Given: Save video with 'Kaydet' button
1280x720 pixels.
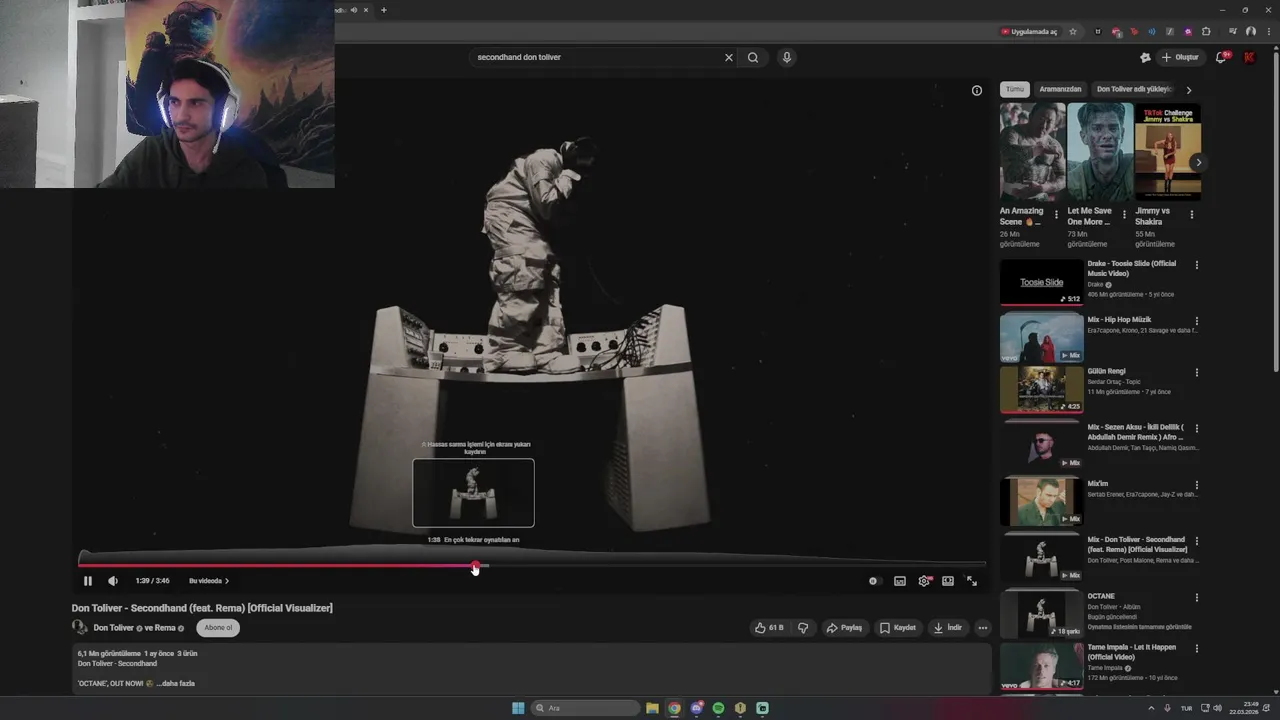Looking at the screenshot, I should (897, 628).
